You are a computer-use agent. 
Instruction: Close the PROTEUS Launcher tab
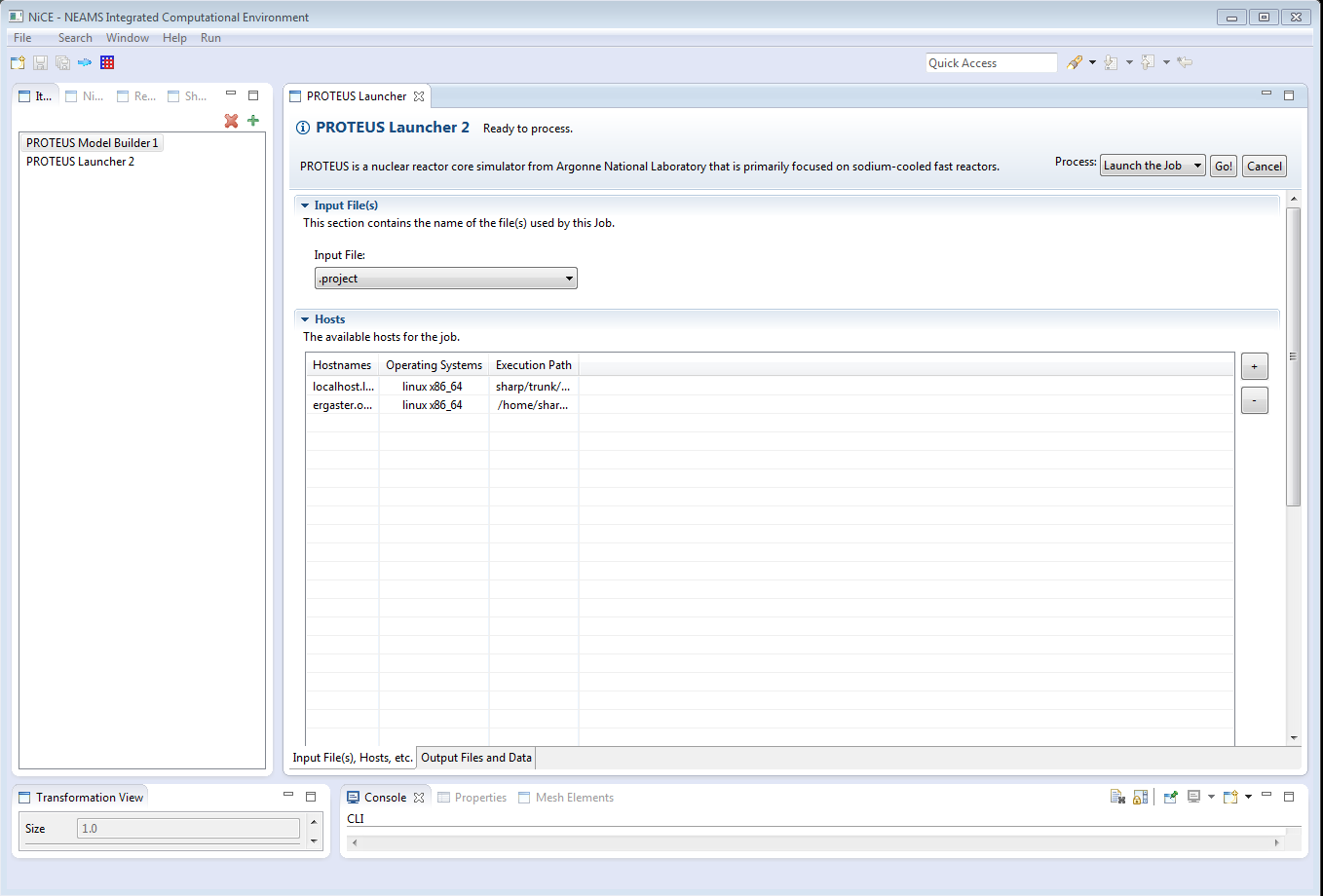pos(419,96)
